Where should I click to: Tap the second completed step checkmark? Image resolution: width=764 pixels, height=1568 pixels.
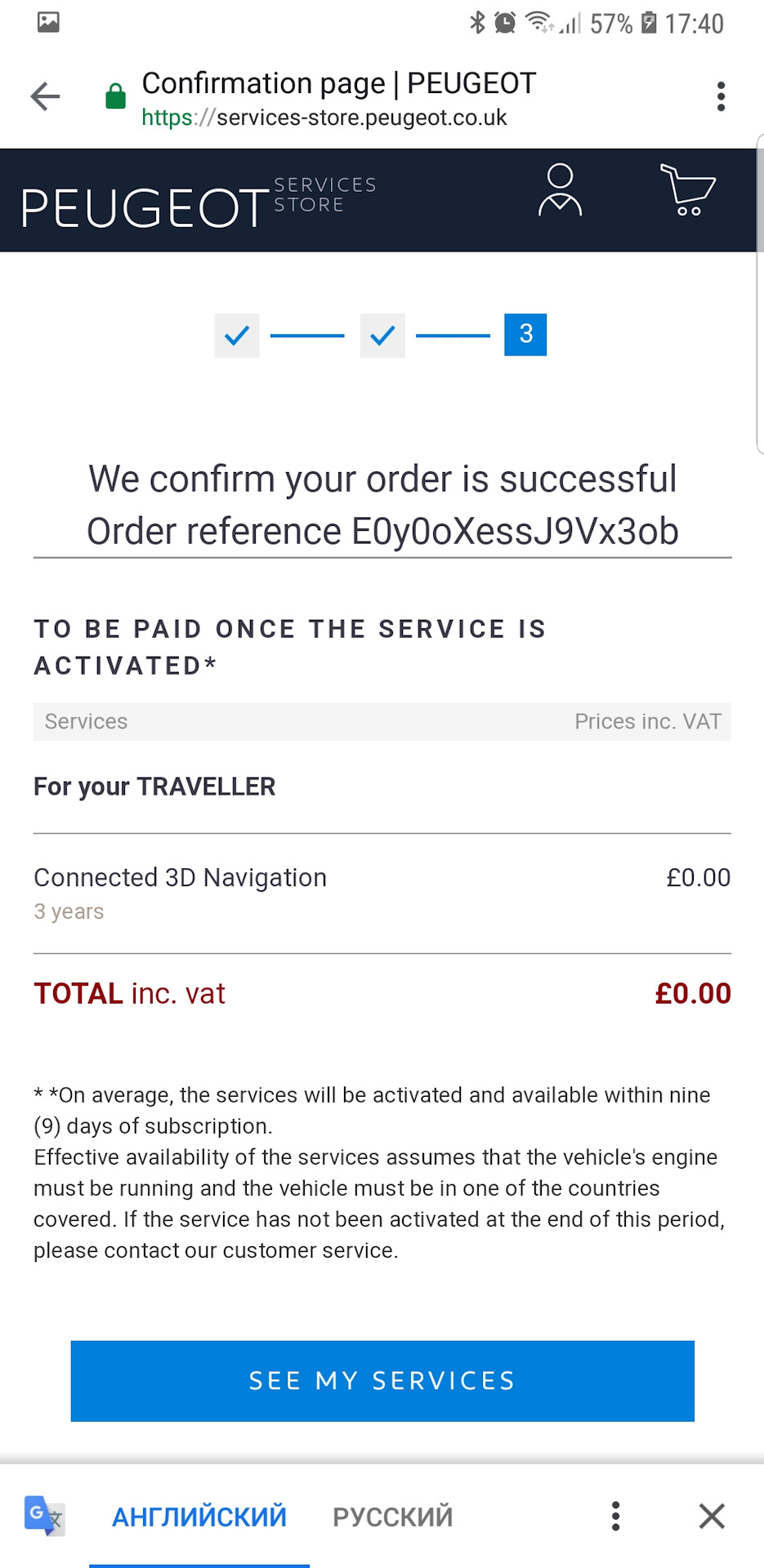tap(382, 335)
